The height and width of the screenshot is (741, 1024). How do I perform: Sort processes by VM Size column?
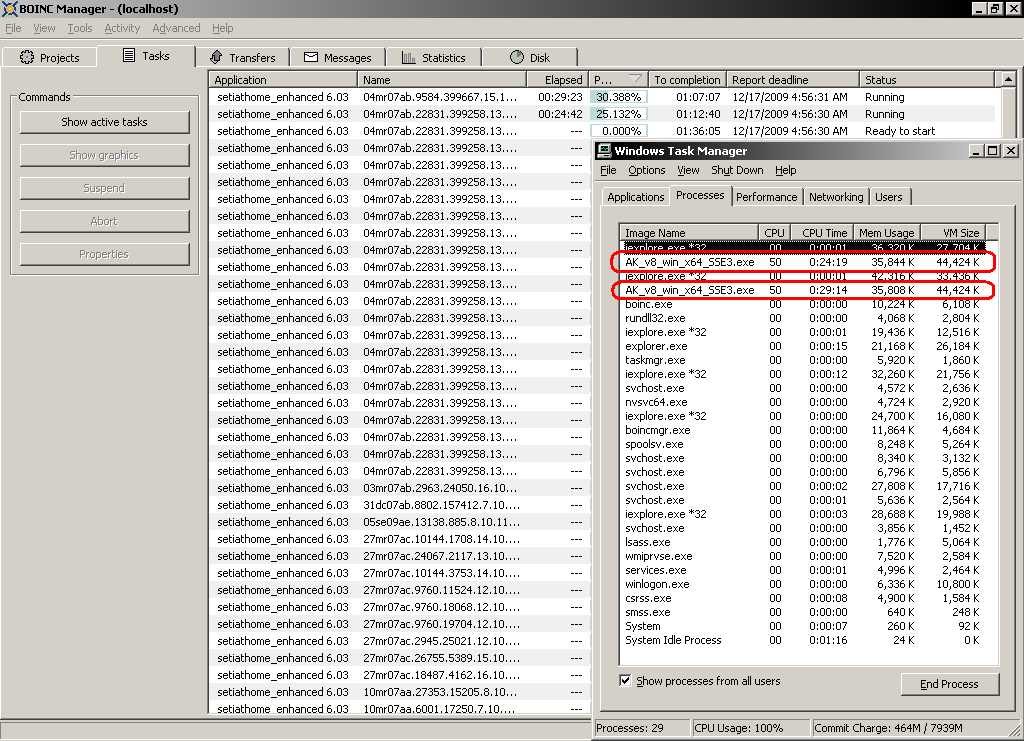coord(952,233)
